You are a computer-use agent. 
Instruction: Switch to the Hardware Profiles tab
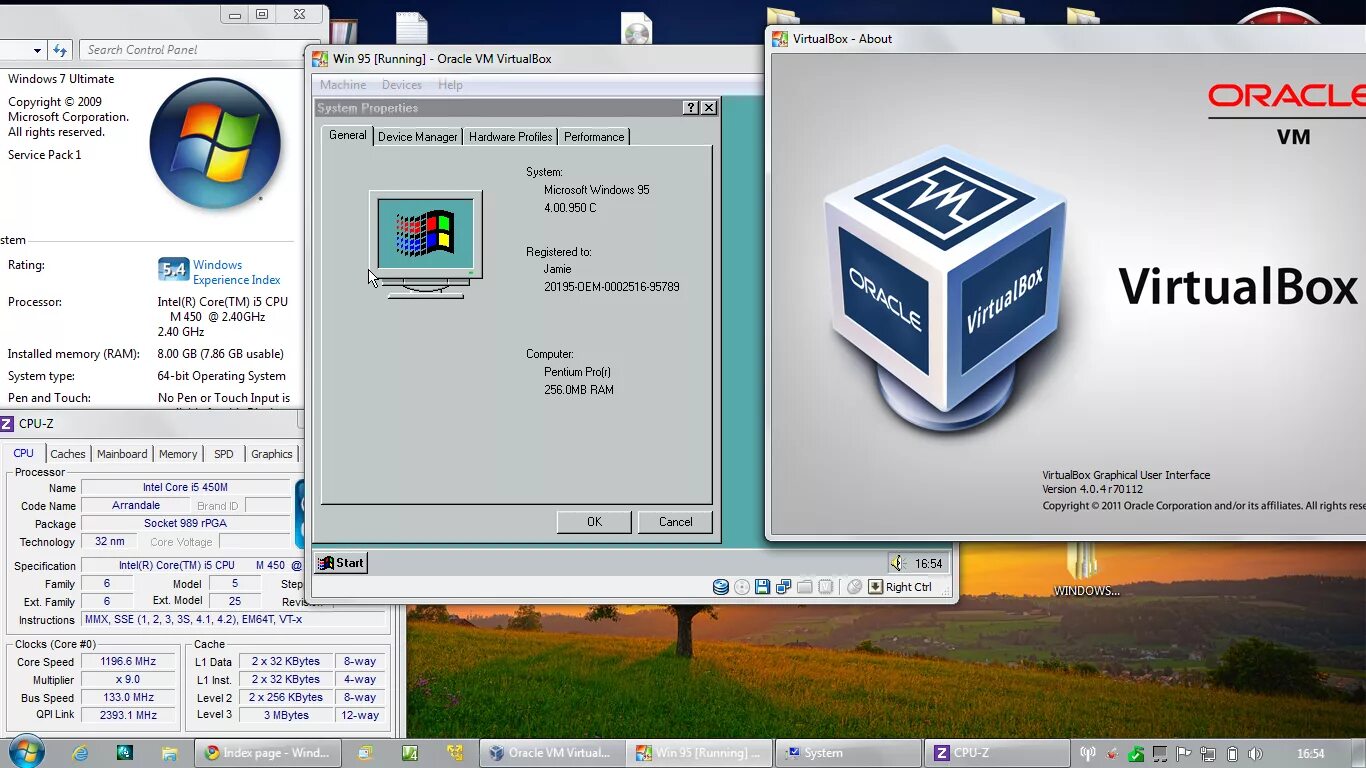point(510,137)
